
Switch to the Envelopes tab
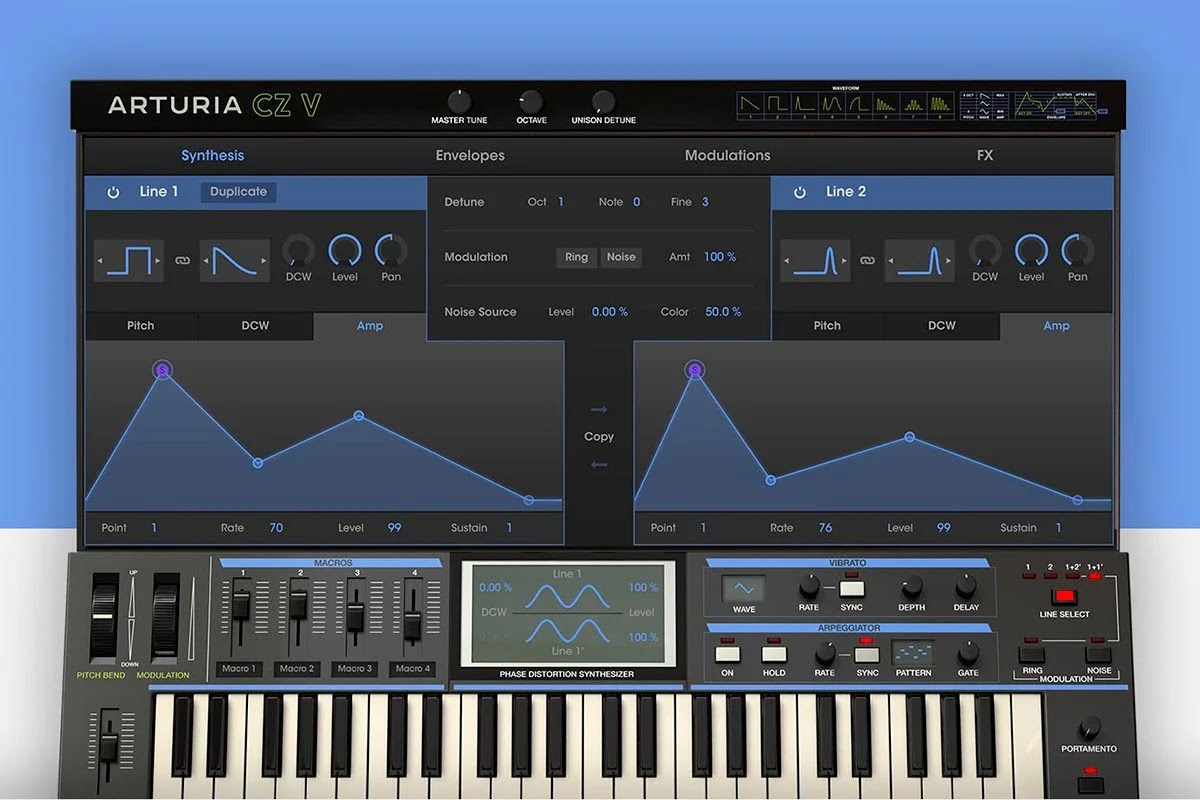pyautogui.click(x=470, y=156)
